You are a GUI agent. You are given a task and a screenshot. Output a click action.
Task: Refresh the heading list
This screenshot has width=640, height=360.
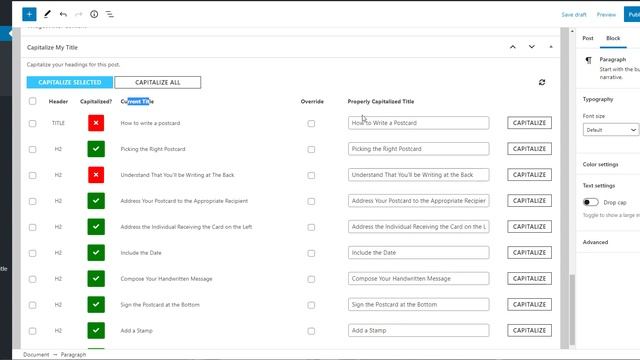click(542, 82)
